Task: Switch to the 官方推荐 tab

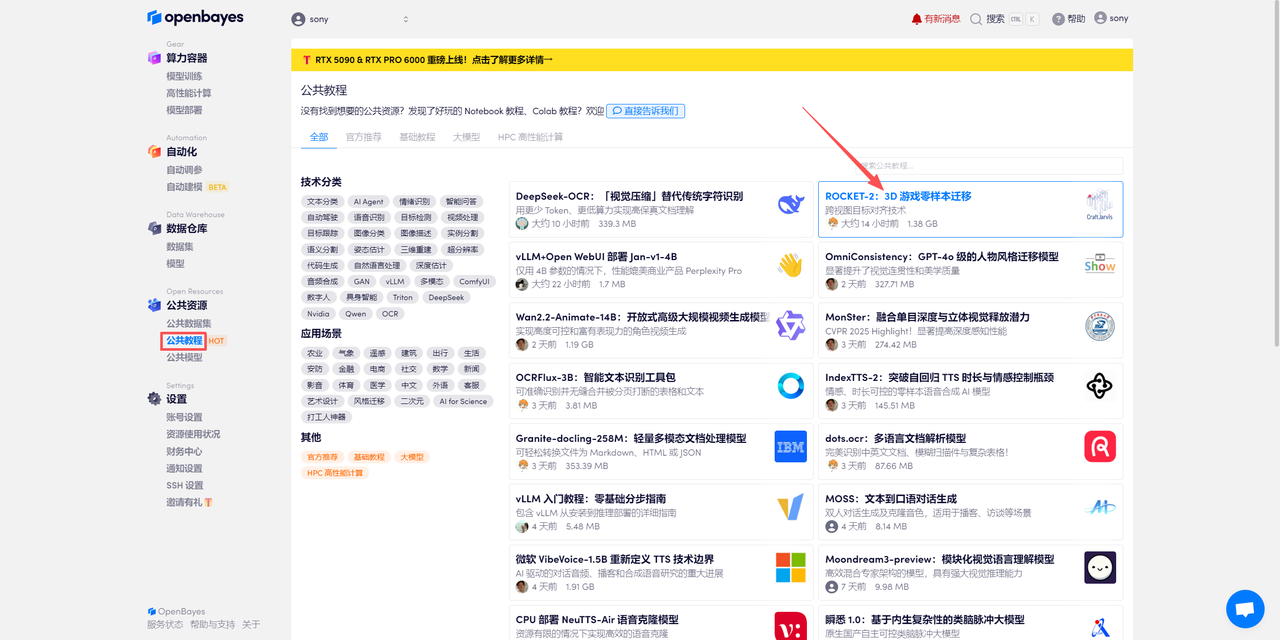Action: pos(363,137)
